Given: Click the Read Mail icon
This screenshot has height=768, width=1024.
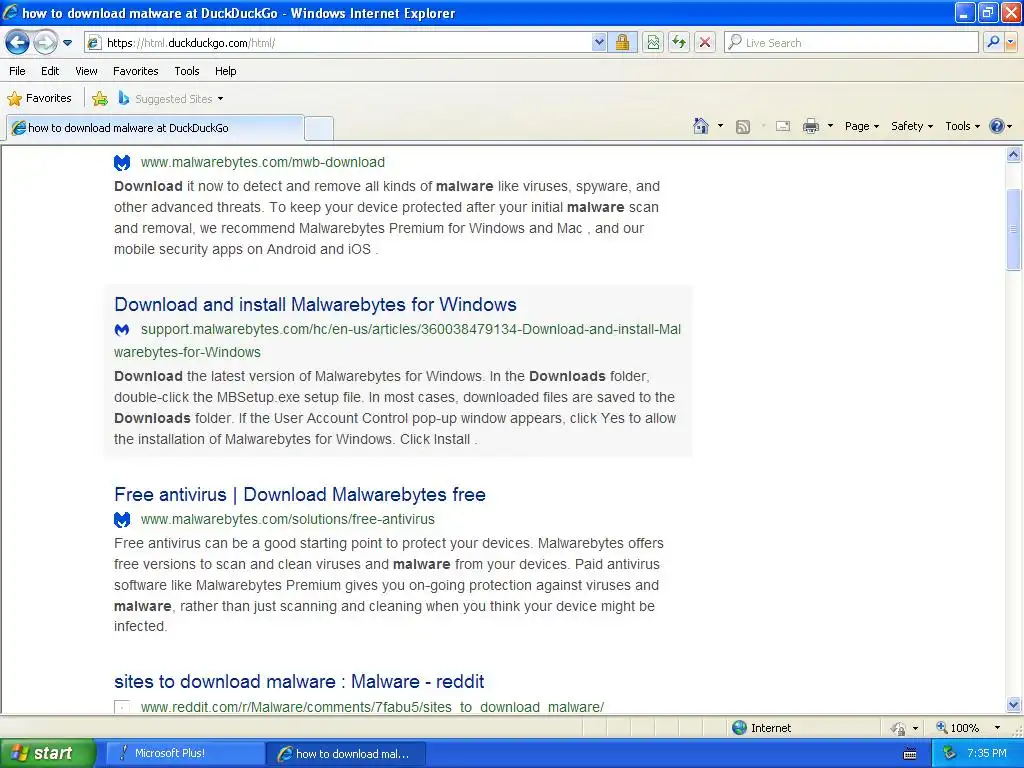Looking at the screenshot, I should 783,127.
